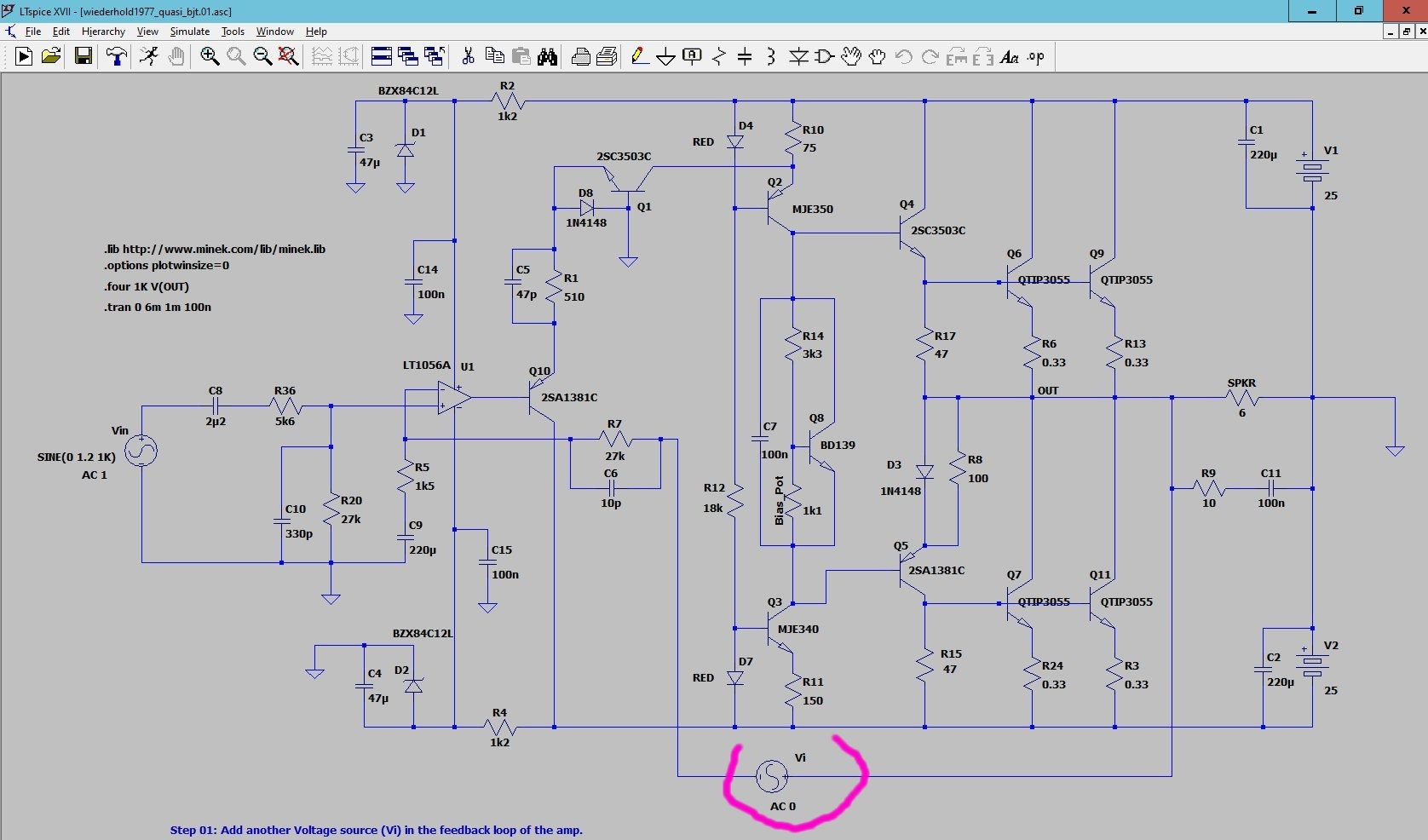Select the Move open-hand tool

click(x=850, y=56)
